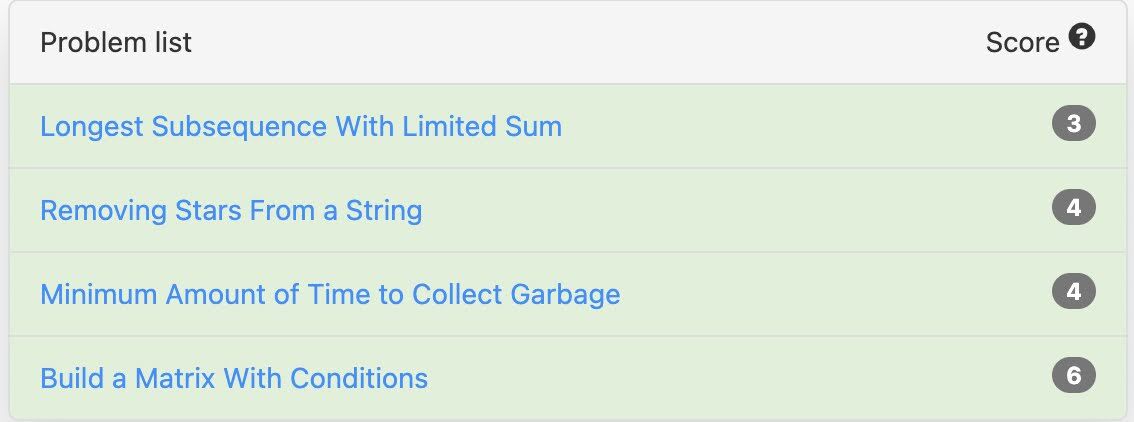The width and height of the screenshot is (1134, 422).
Task: Open Build a Matrix With Conditions problem
Action: pos(234,378)
